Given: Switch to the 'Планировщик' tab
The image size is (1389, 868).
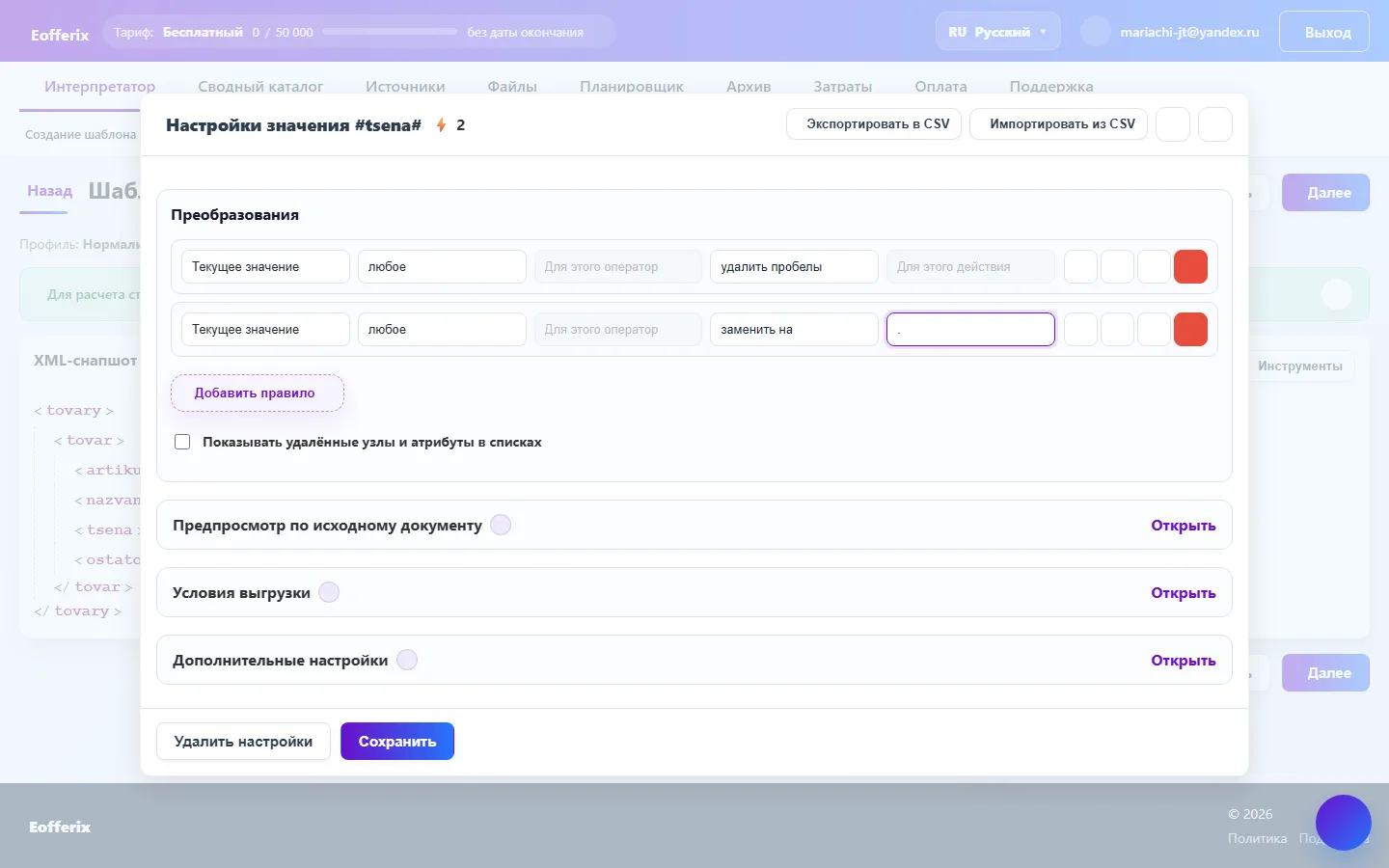Looking at the screenshot, I should (x=632, y=87).
